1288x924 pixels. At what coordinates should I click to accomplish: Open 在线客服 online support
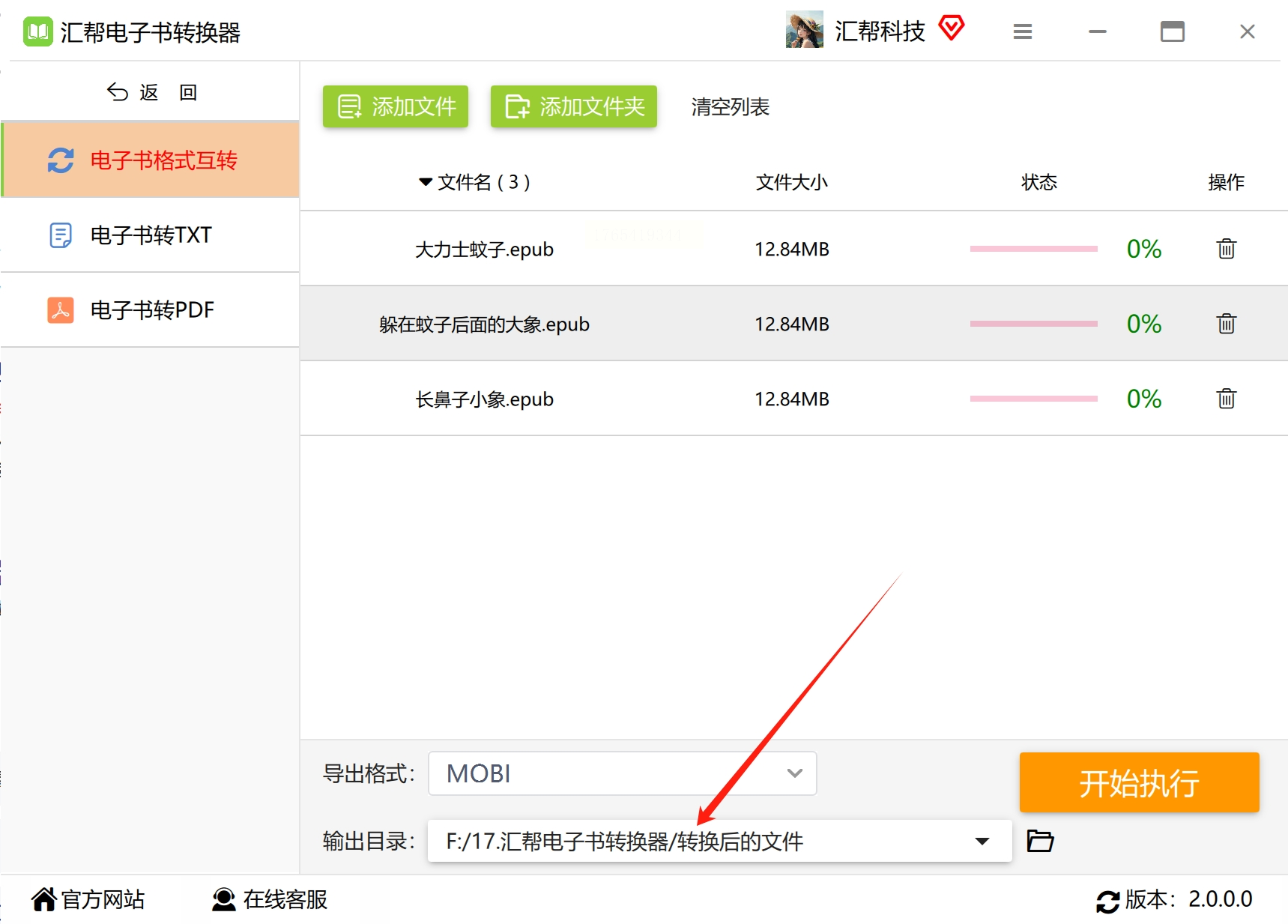click(x=270, y=899)
